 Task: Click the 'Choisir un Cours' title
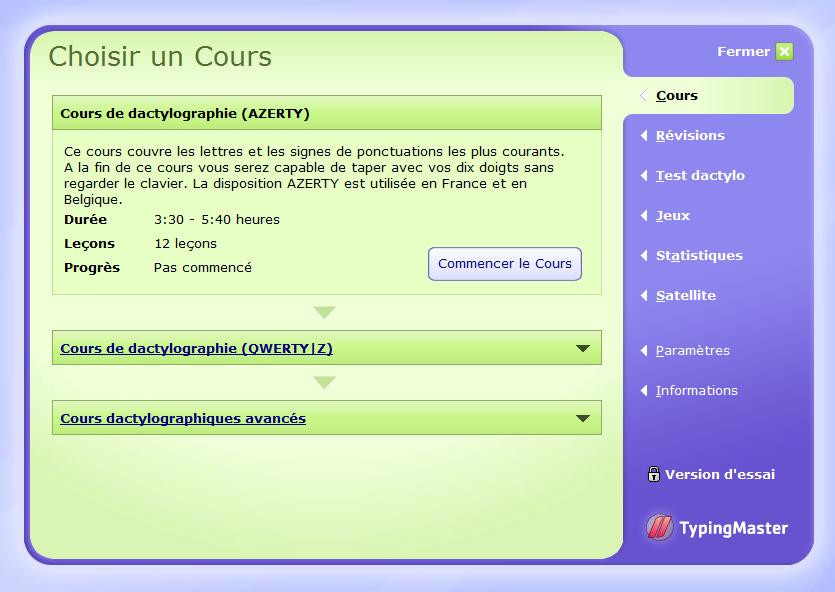(x=160, y=56)
